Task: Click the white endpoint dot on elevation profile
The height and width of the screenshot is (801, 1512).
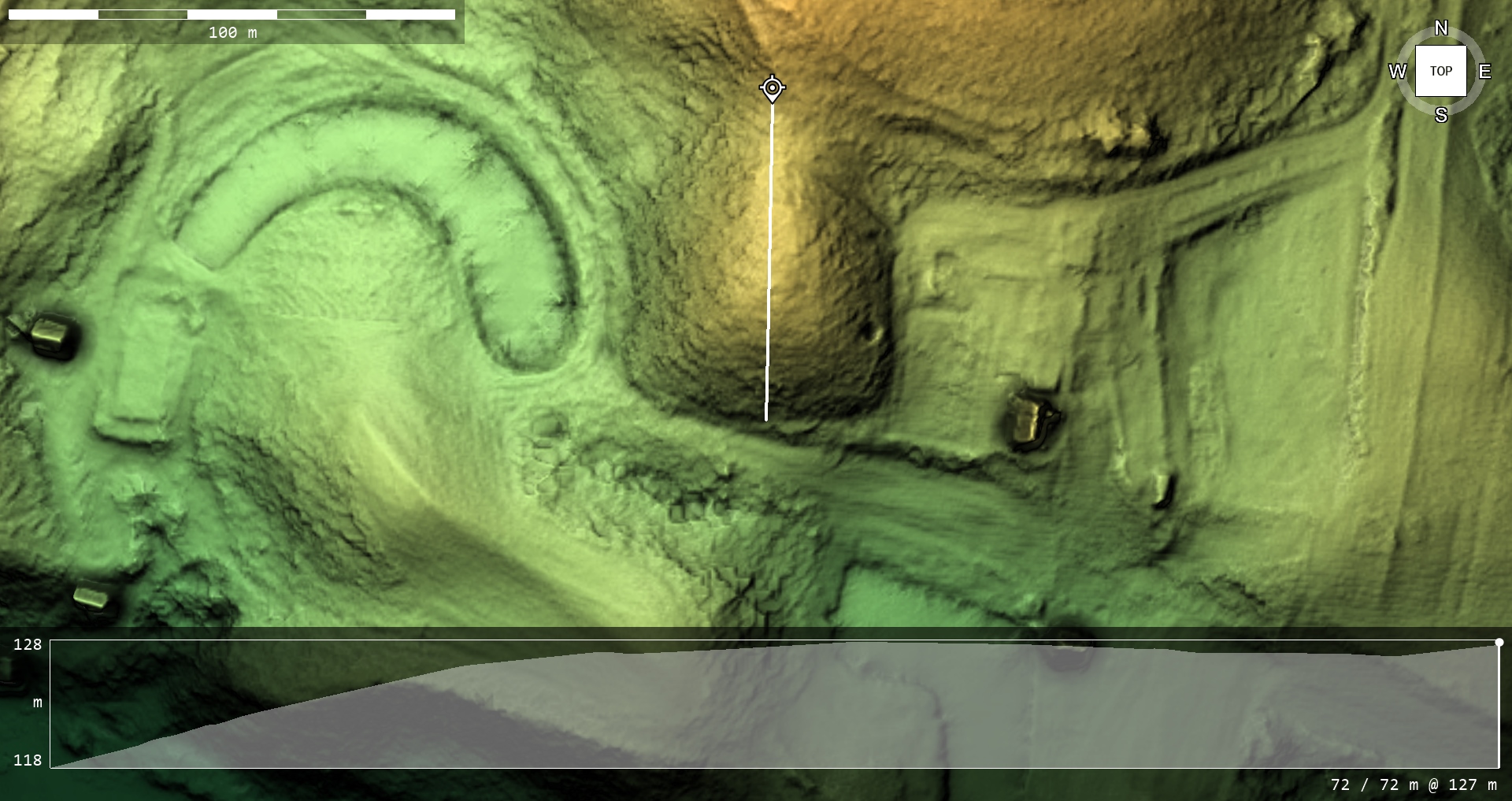Action: [1499, 643]
